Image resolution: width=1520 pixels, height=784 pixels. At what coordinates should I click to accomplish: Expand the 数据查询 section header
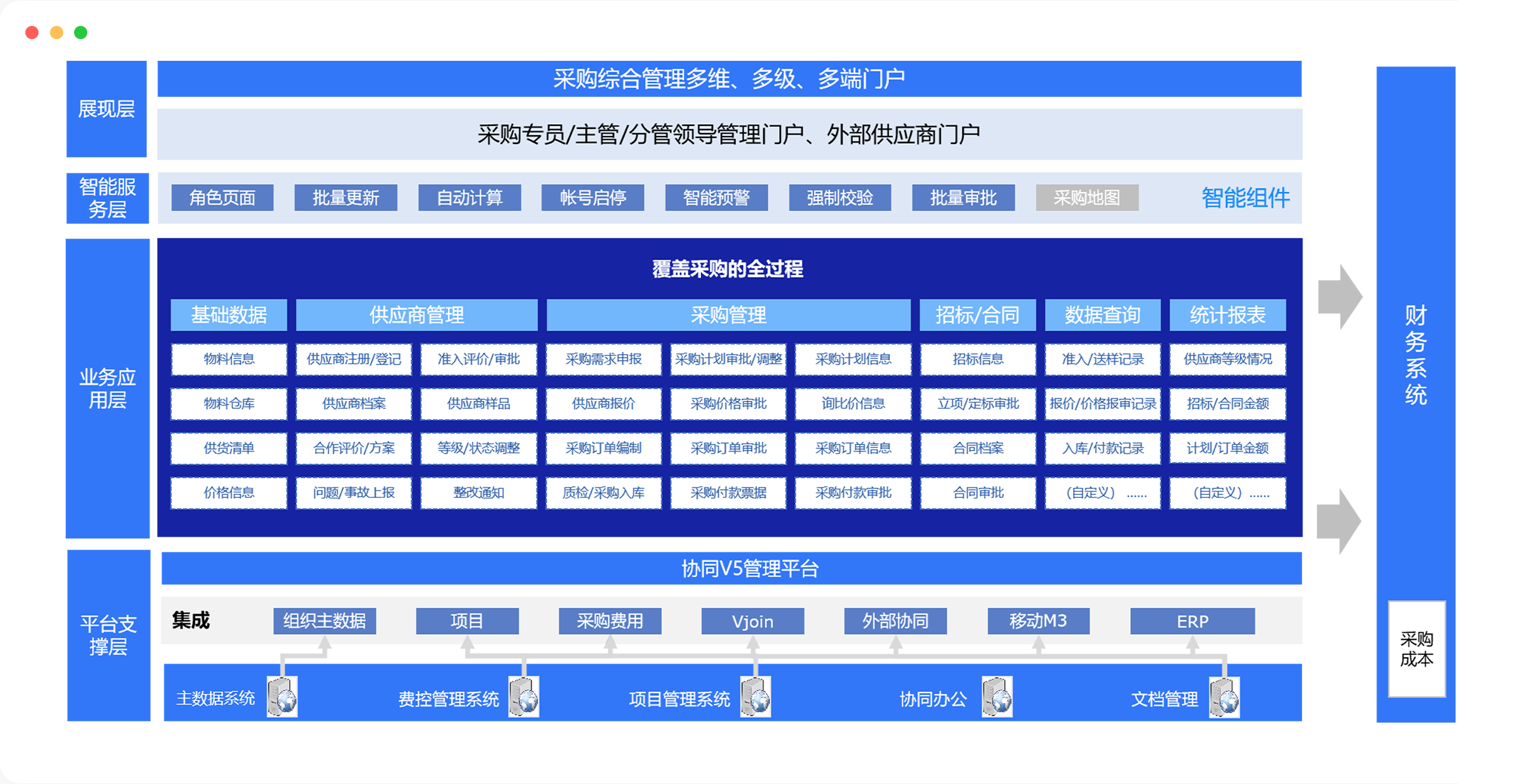click(1102, 314)
